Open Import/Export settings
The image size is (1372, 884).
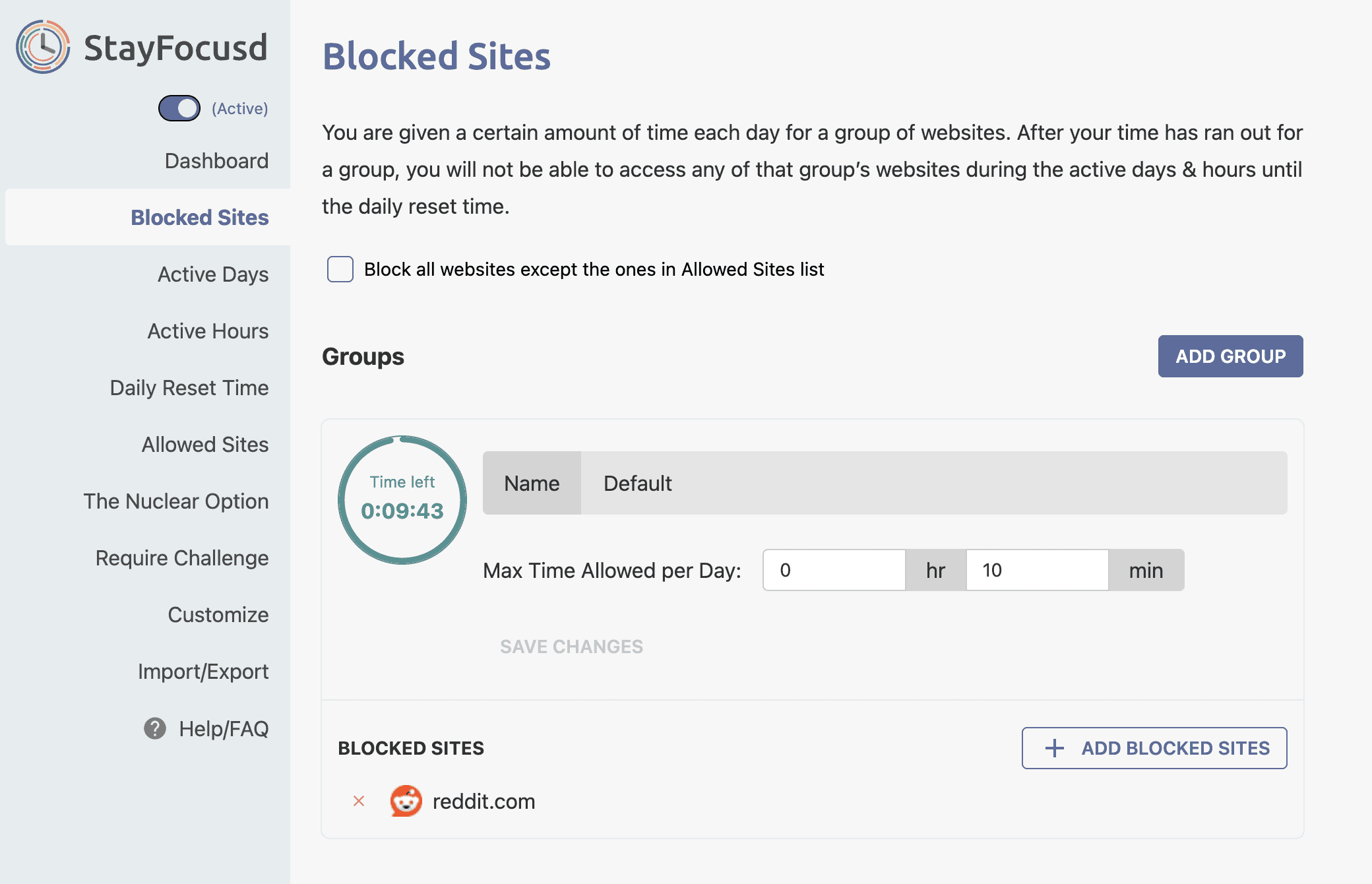203,671
